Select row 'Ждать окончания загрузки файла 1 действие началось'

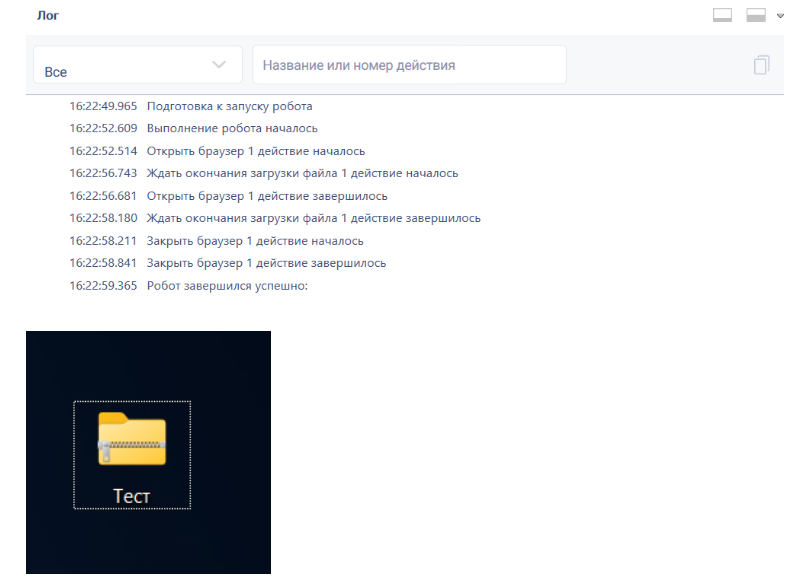coord(302,173)
